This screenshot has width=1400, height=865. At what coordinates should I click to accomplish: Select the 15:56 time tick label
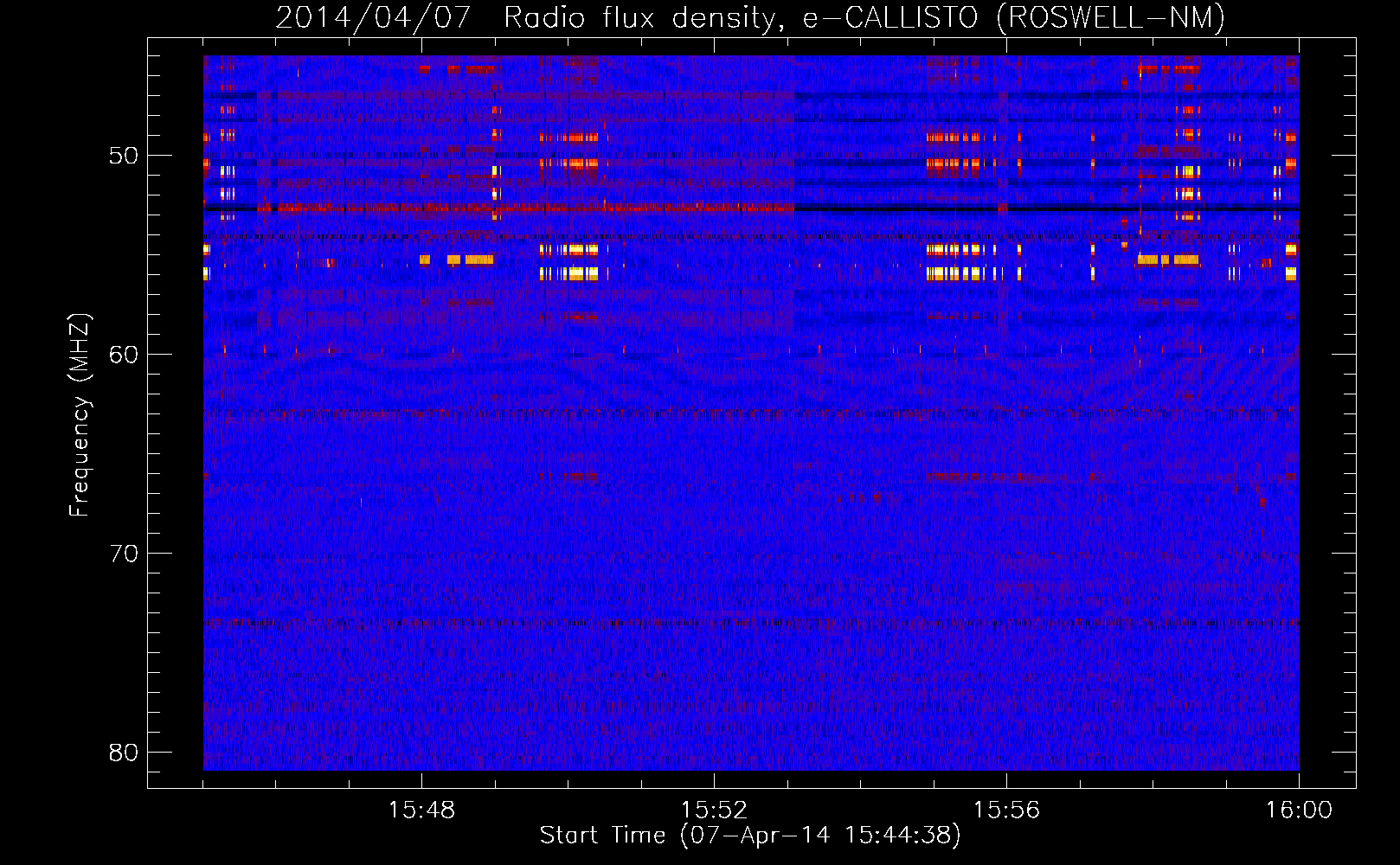click(x=1006, y=811)
